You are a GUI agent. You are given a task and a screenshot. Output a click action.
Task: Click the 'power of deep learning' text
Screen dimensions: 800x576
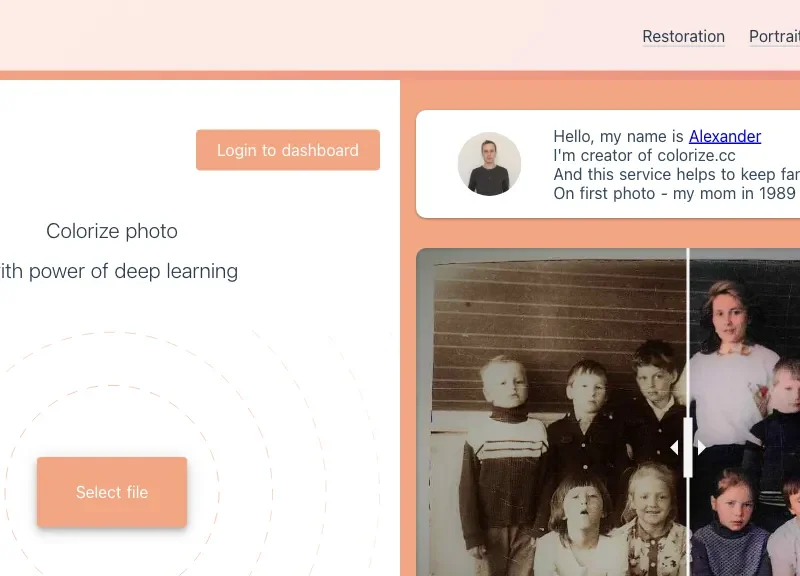(133, 271)
